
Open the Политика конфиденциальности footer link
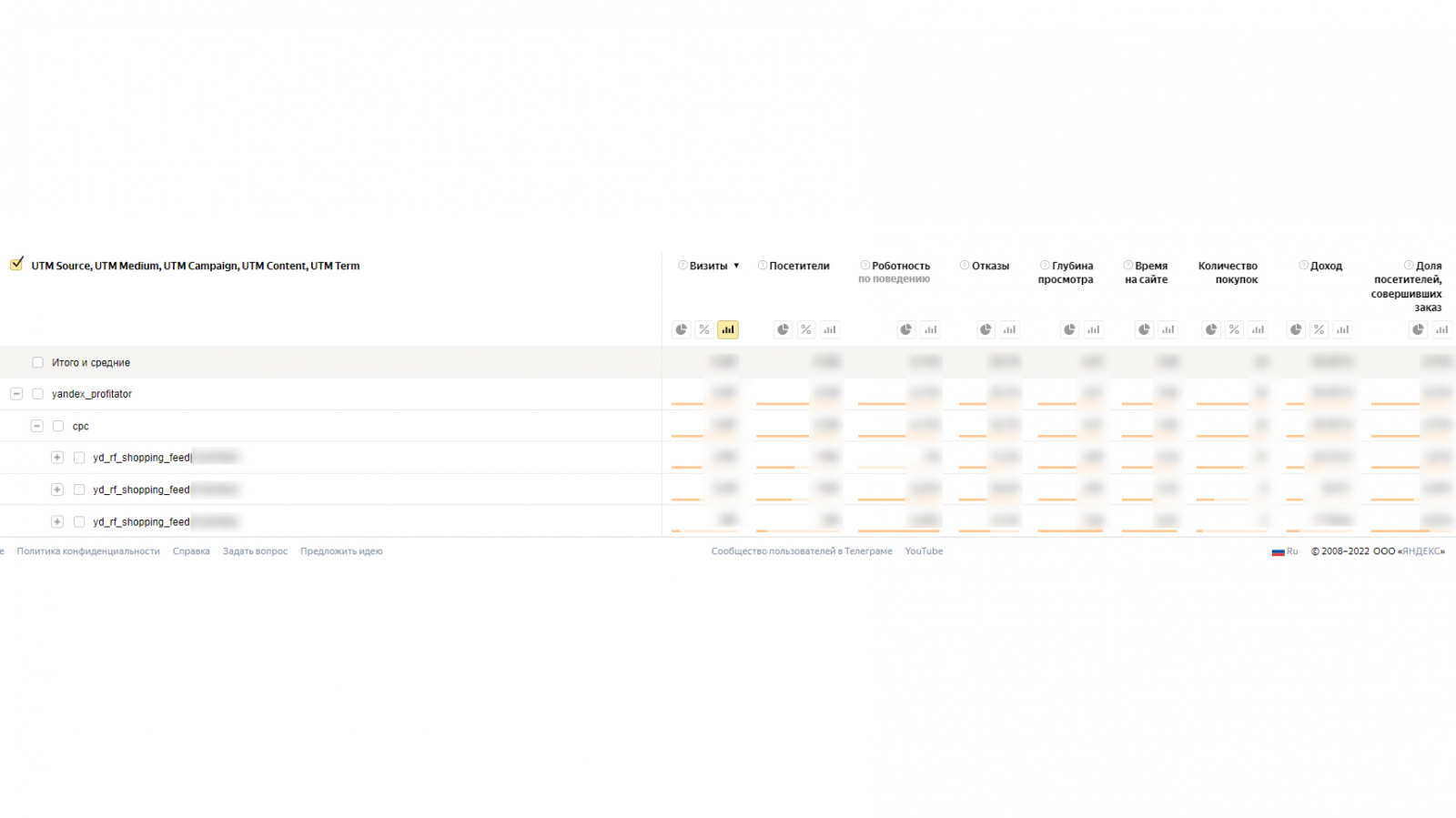pyautogui.click(x=88, y=551)
